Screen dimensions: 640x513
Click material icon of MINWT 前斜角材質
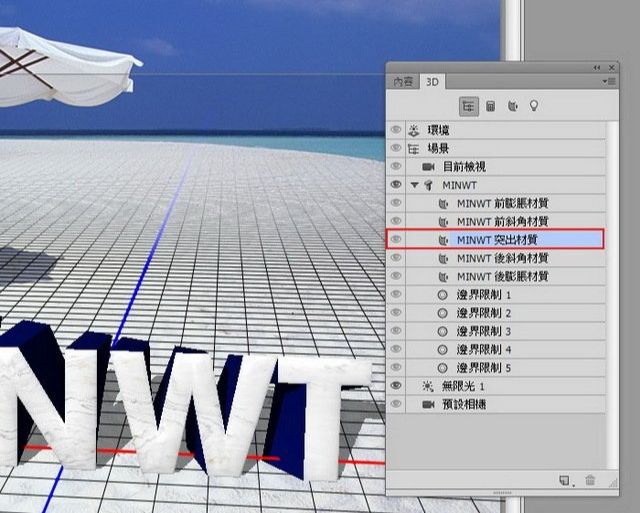coord(443,222)
